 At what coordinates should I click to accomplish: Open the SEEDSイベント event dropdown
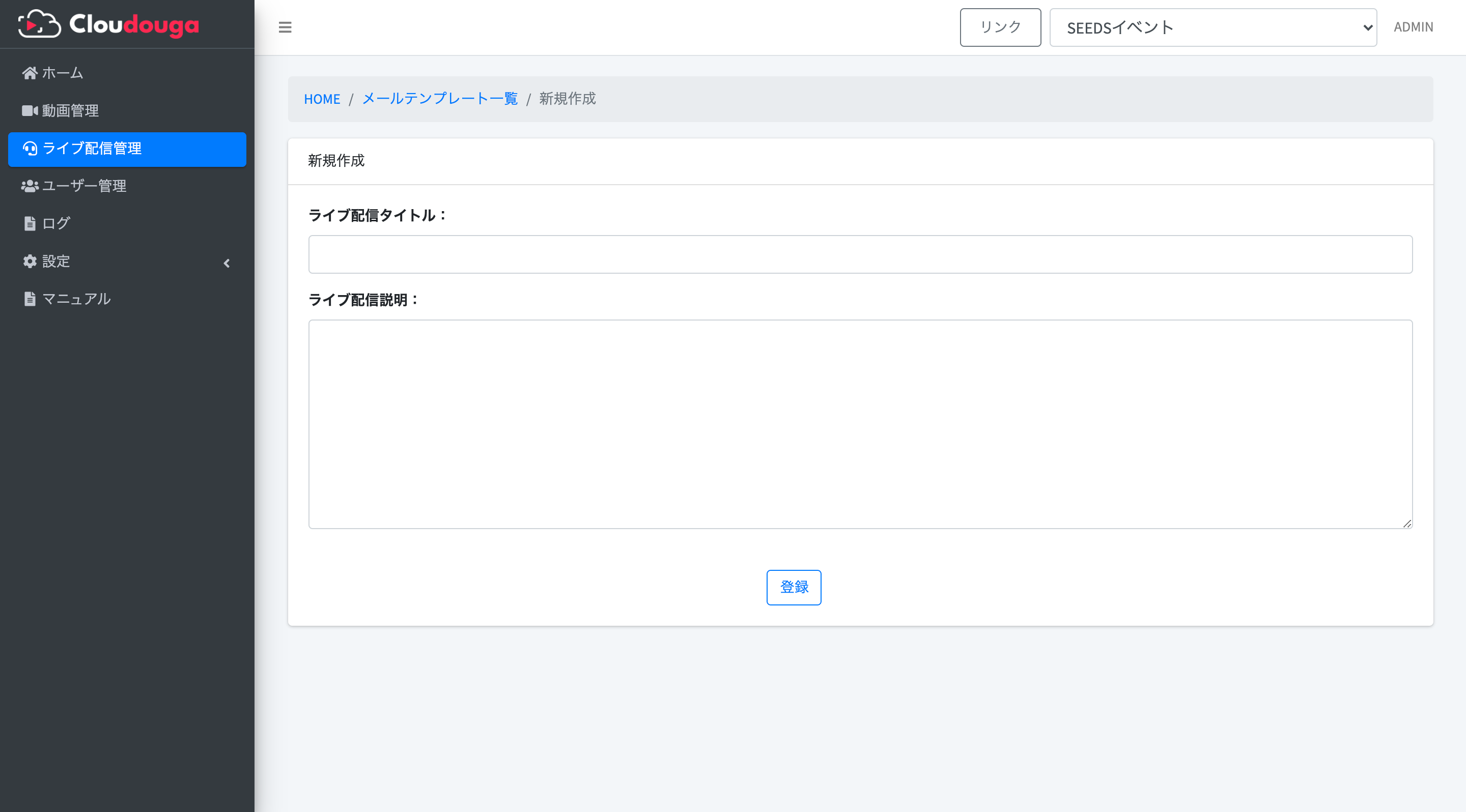click(x=1213, y=27)
